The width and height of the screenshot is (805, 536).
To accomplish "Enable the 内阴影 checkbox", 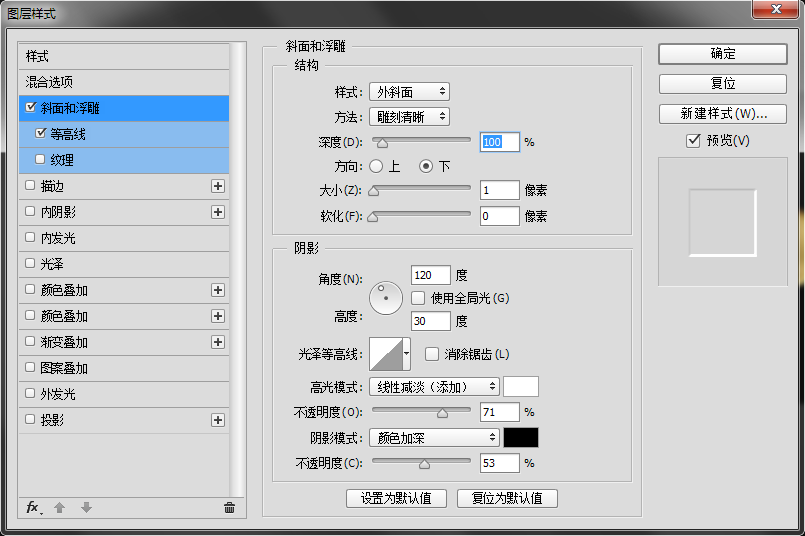I will pyautogui.click(x=30, y=212).
